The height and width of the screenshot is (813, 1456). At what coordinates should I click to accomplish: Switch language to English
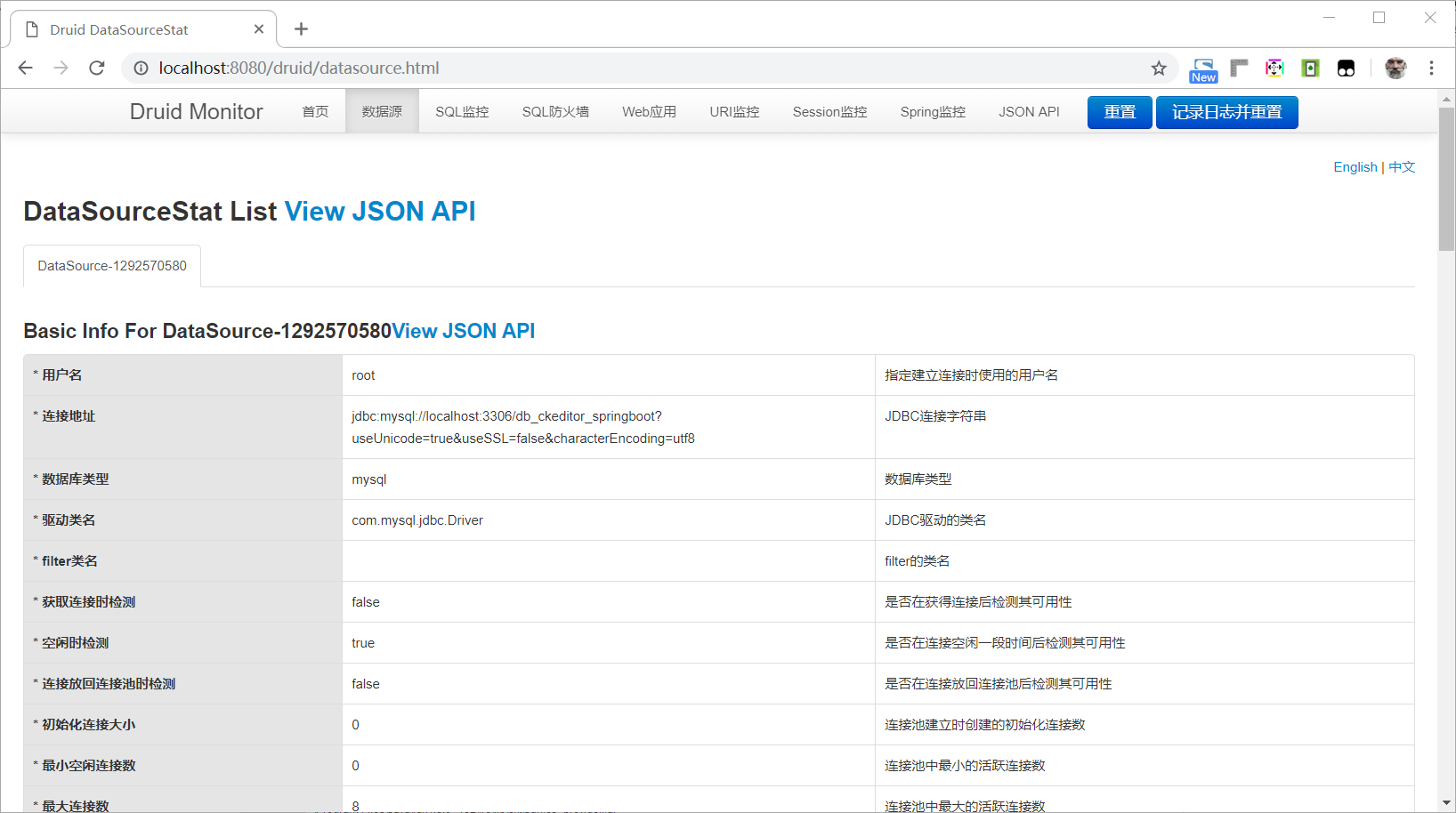tap(1355, 167)
